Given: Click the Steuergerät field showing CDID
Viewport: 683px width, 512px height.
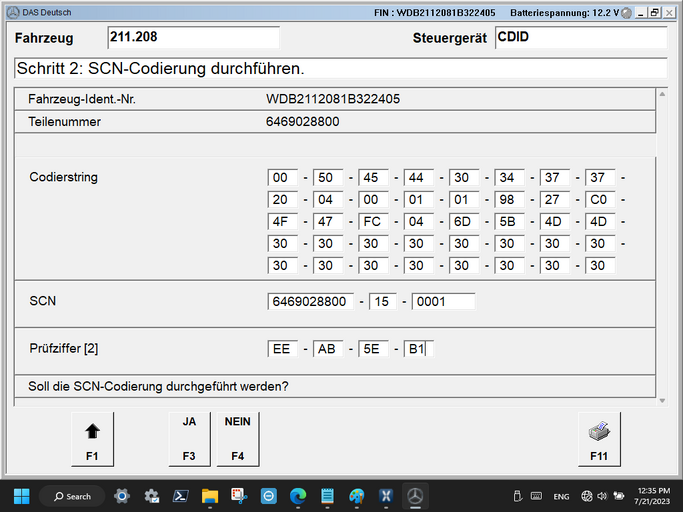Looking at the screenshot, I should click(x=581, y=37).
